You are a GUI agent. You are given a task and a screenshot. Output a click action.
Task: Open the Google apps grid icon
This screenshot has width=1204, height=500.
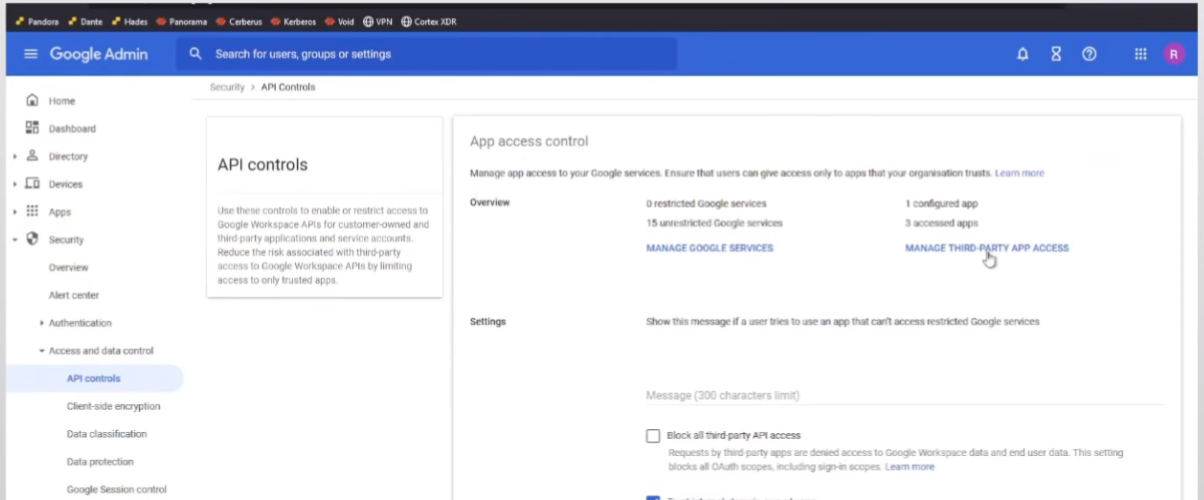(x=1141, y=54)
